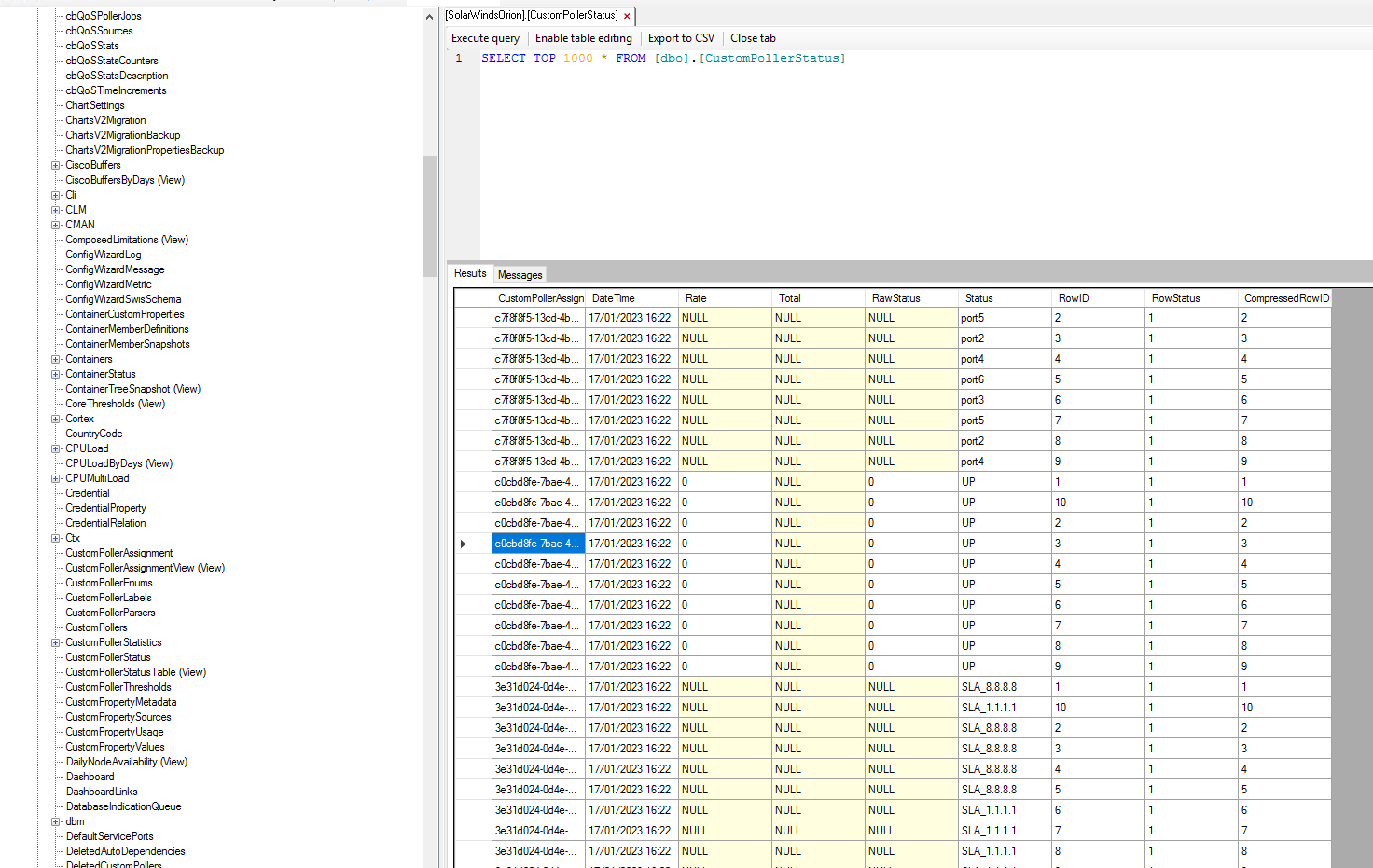
Task: Expand the CLM tree node
Action: coord(56,211)
